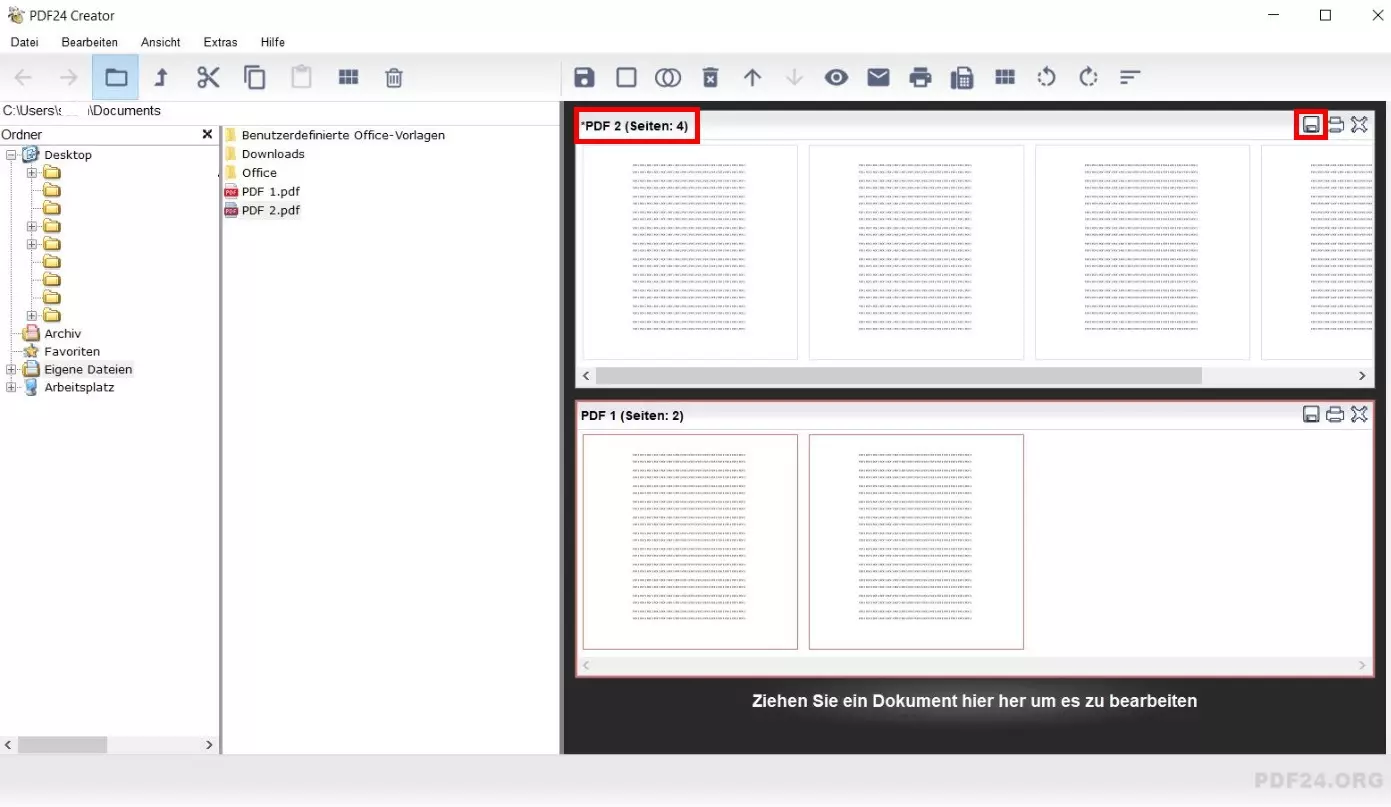Screen dimensions: 1391x807
Task: Expand the Arbeitsplatz tree node
Action: (x=12, y=388)
